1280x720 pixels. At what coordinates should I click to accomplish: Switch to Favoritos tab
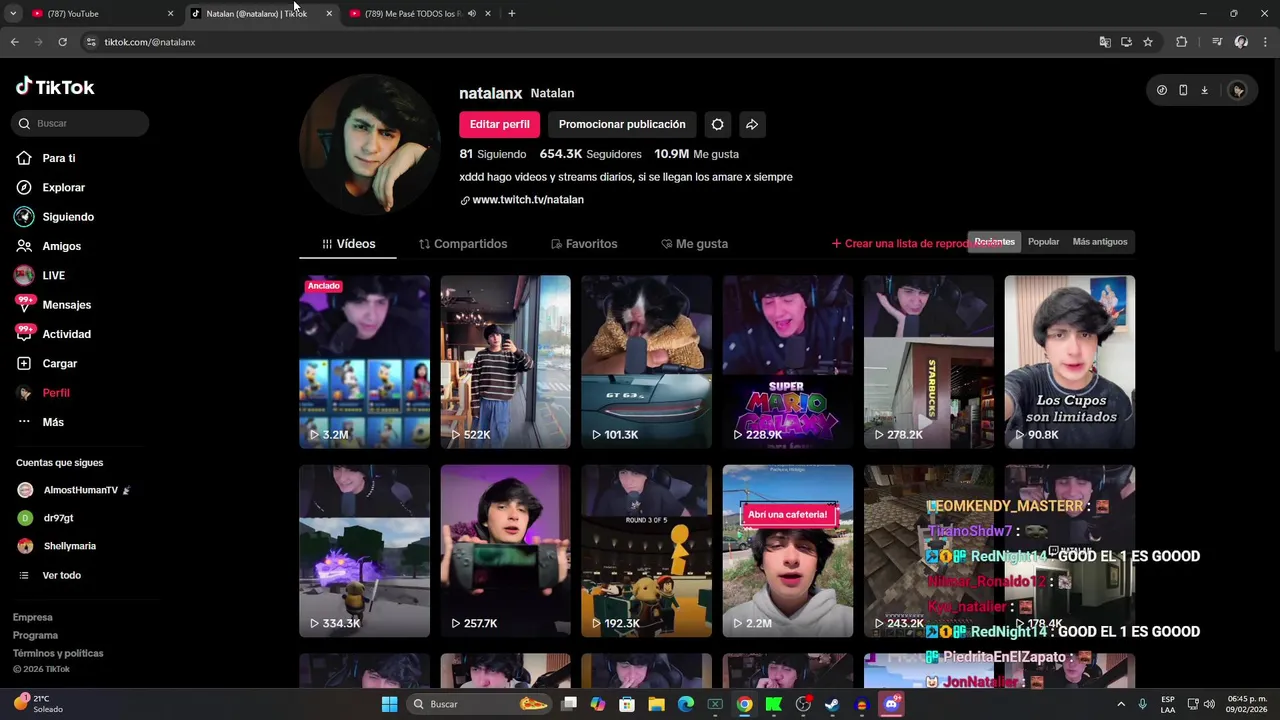coord(584,244)
